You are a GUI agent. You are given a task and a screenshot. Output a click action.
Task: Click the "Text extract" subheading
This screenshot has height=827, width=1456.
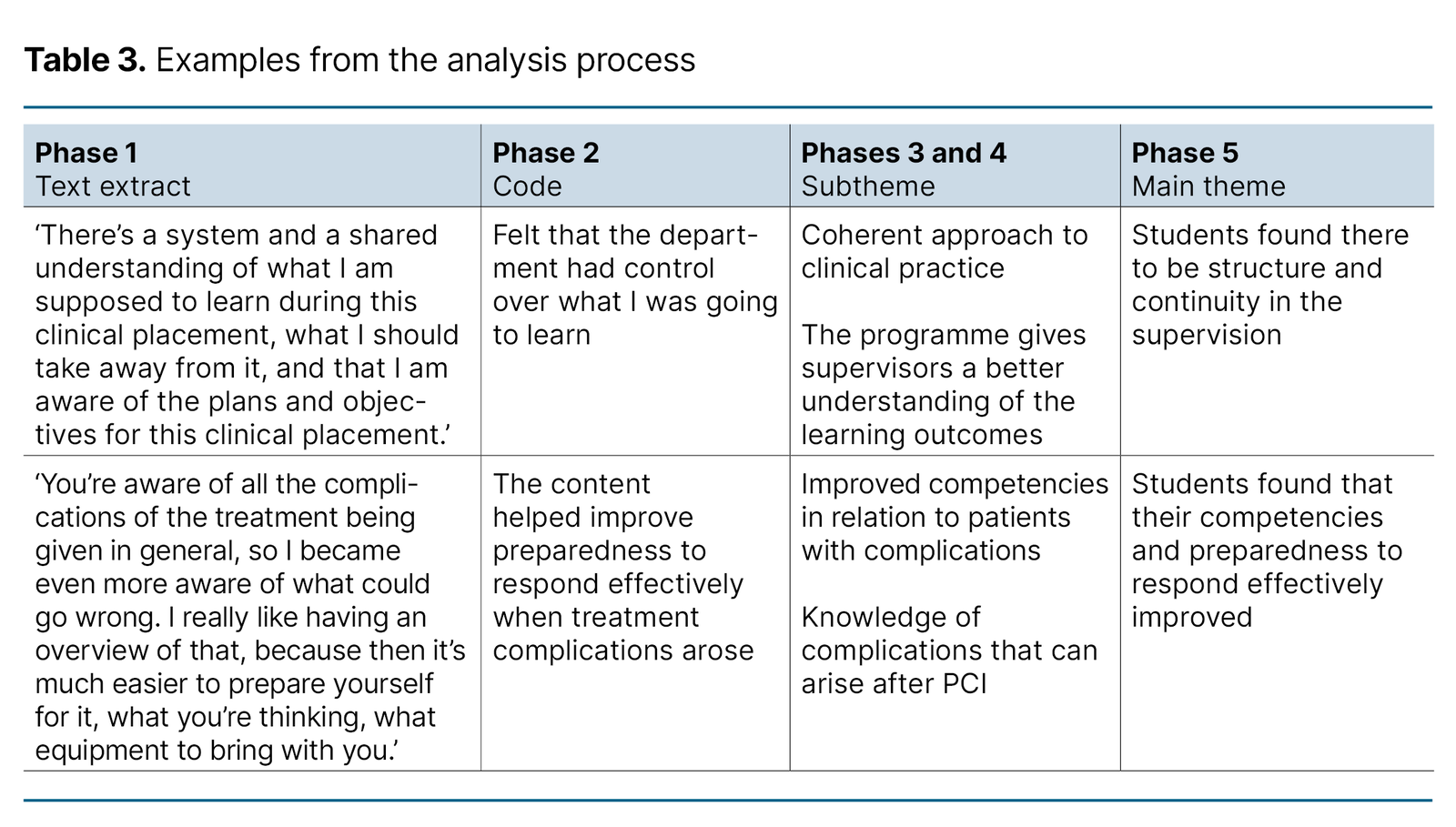point(113,187)
